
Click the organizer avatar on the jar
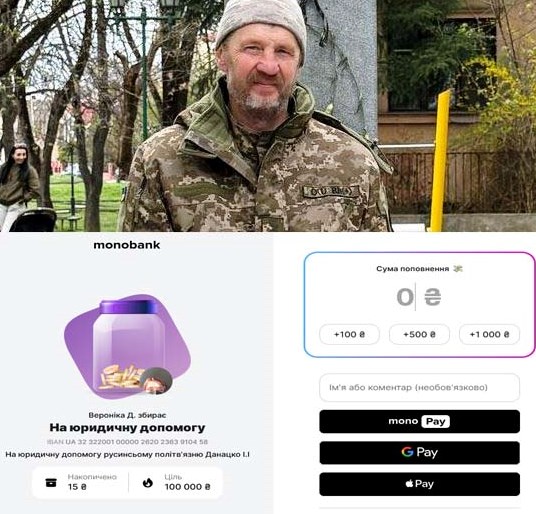[x=157, y=381]
